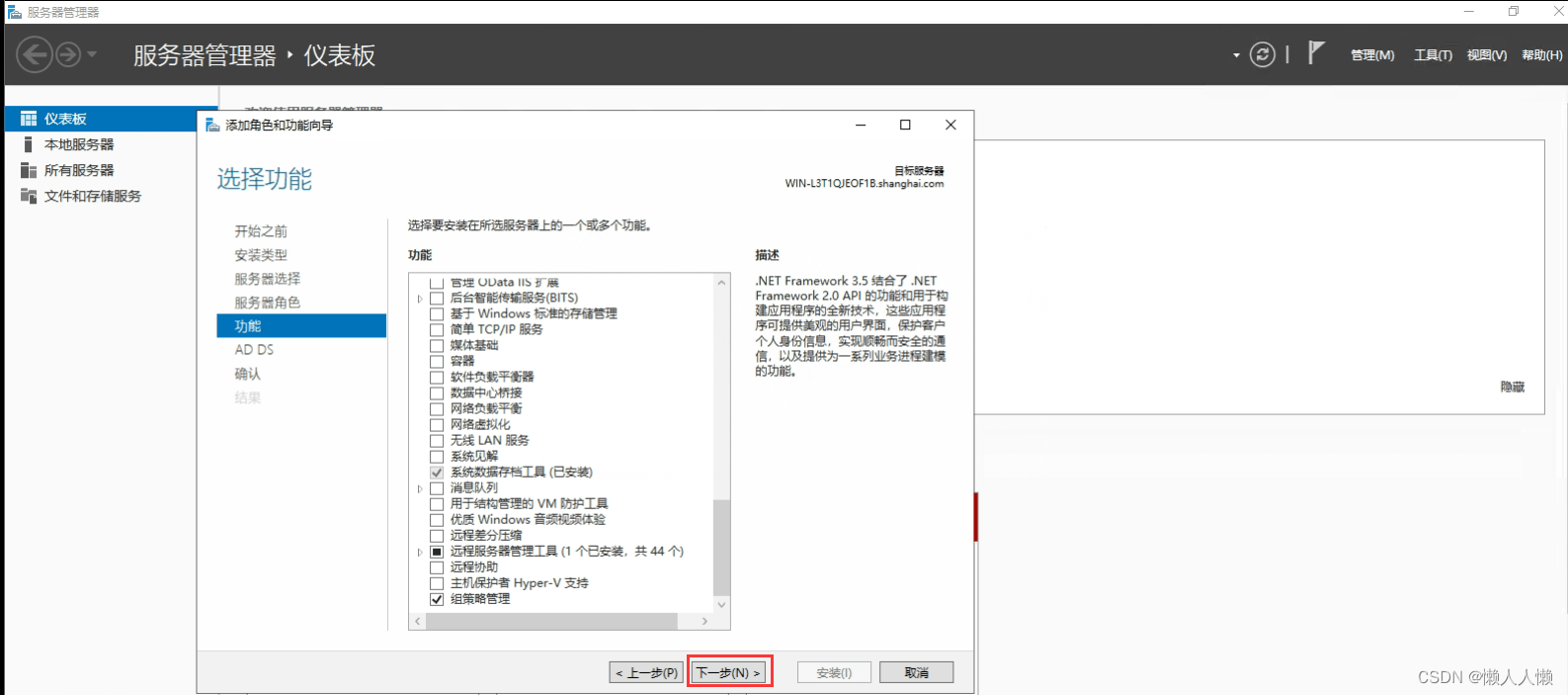Check 远程差分压缩 checkbox

437,535
